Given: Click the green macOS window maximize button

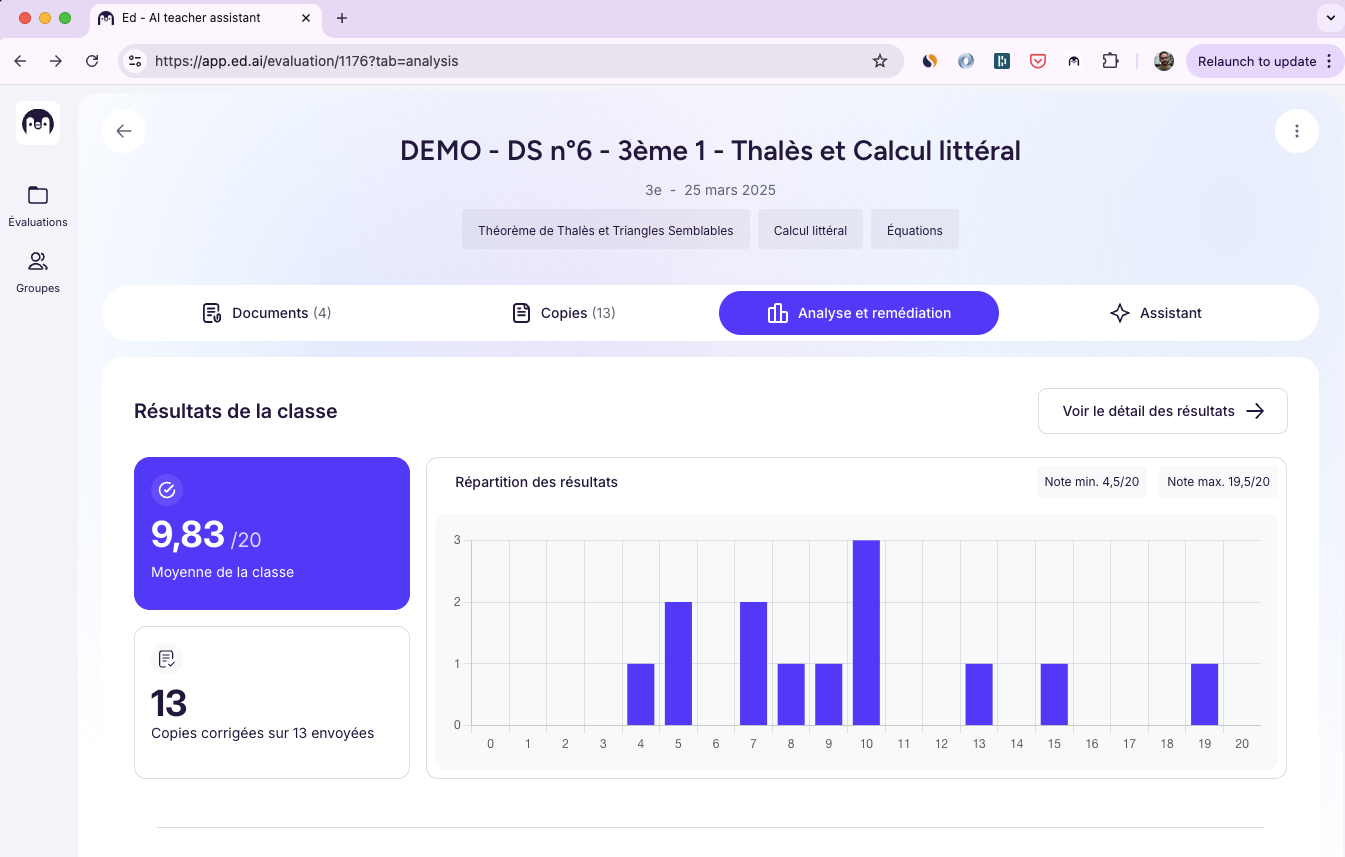Looking at the screenshot, I should pos(65,18).
